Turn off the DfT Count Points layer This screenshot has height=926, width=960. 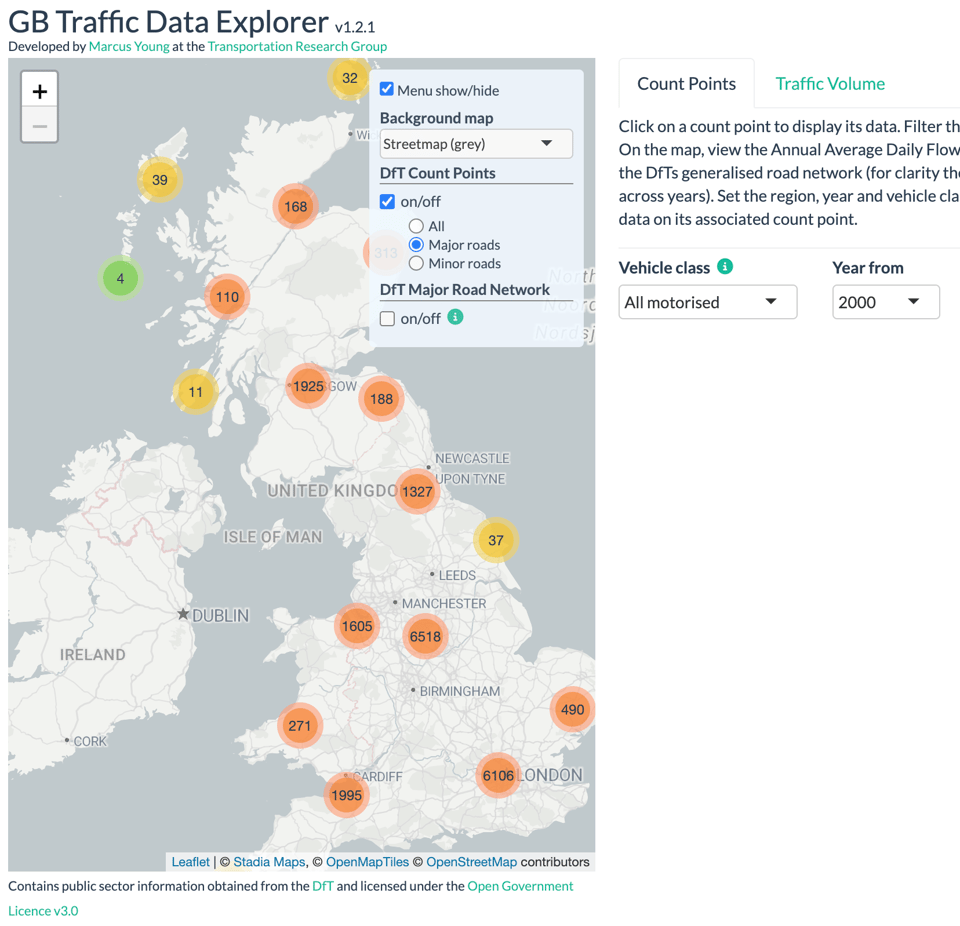click(387, 201)
